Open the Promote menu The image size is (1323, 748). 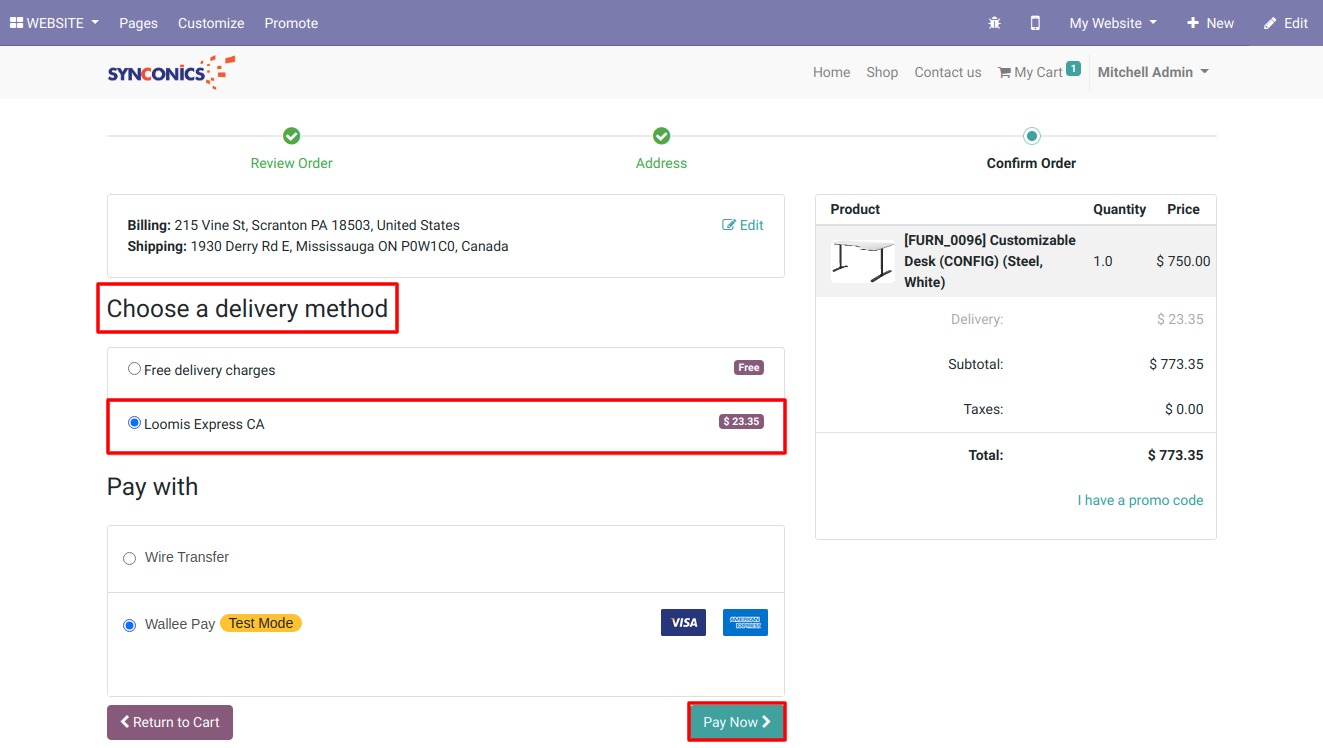(291, 23)
